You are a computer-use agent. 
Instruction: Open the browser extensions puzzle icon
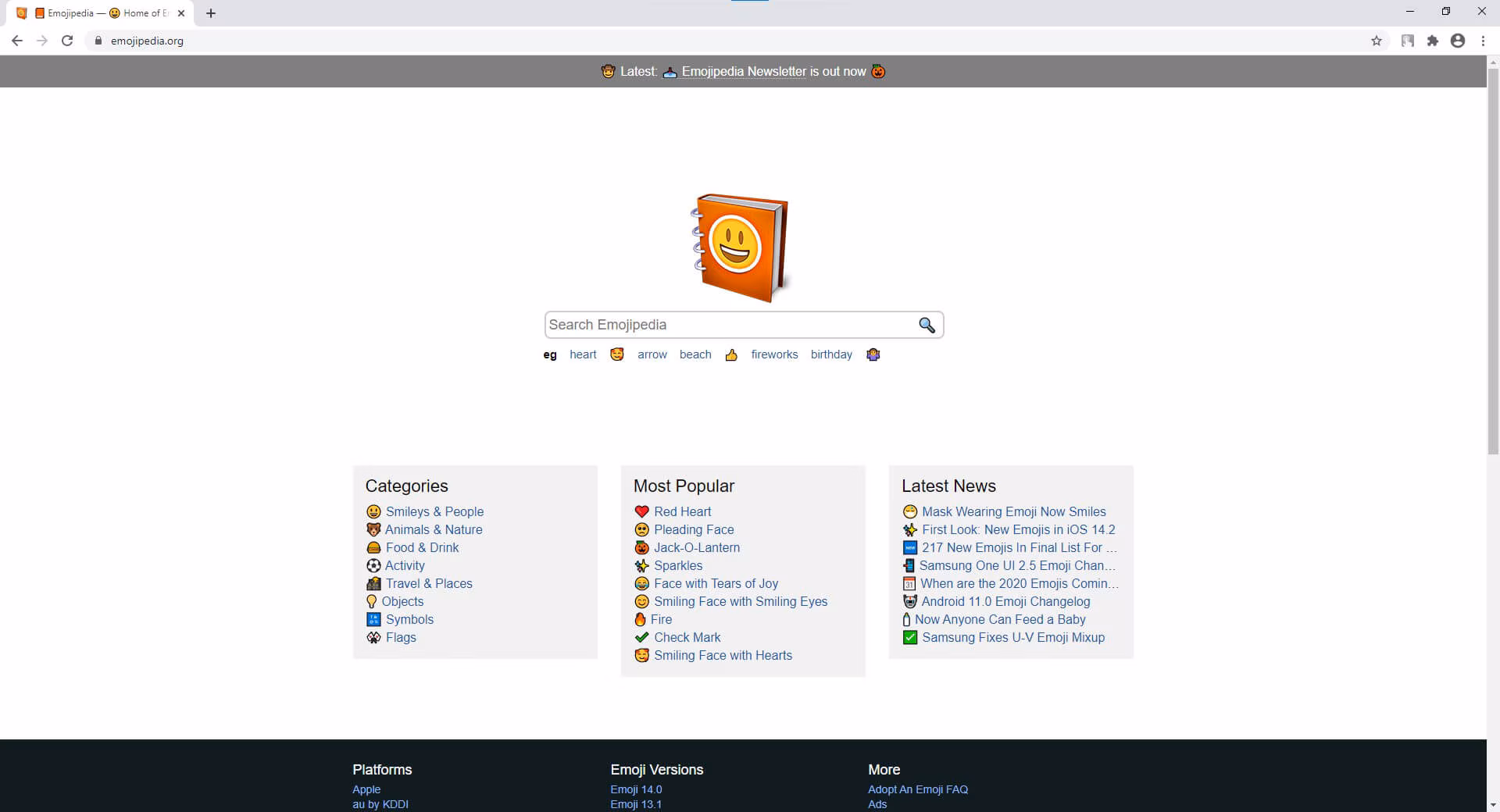(1433, 41)
